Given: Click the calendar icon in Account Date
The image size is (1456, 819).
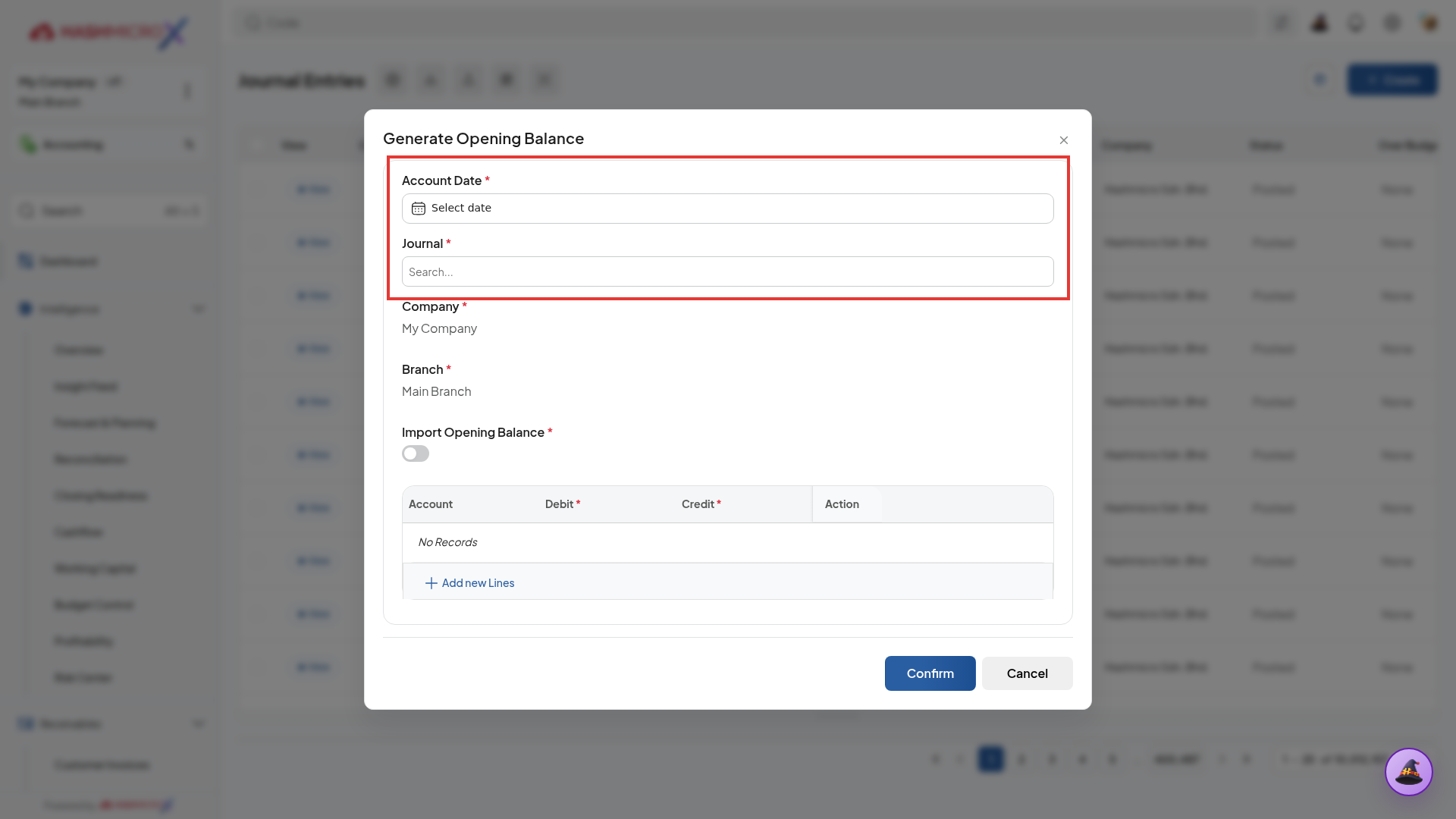Looking at the screenshot, I should click(418, 209).
